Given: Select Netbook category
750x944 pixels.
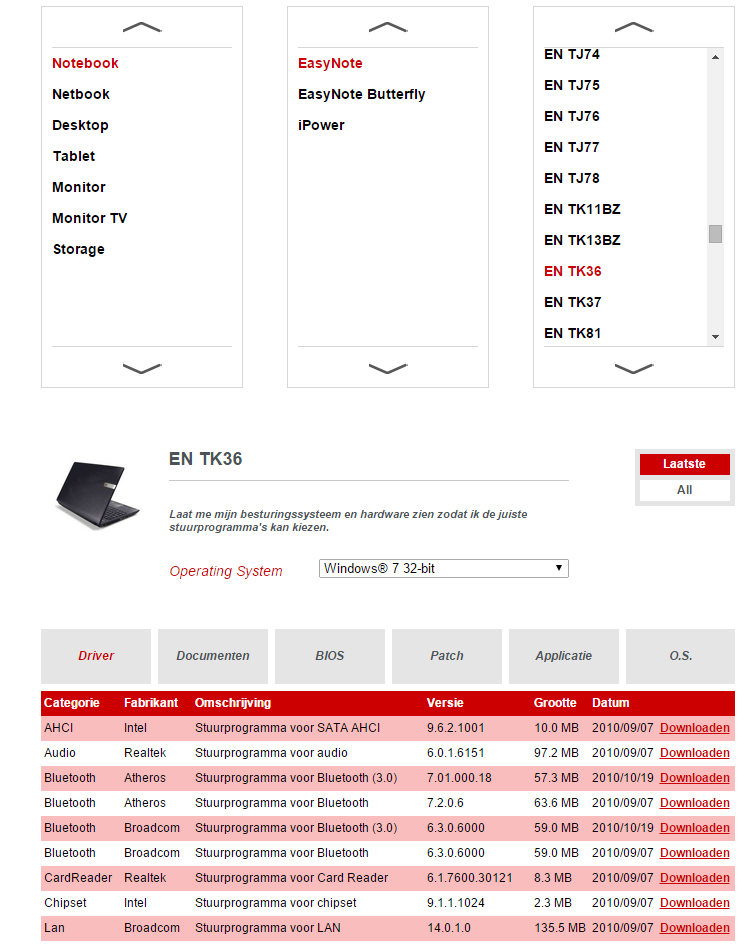Looking at the screenshot, I should tap(81, 95).
